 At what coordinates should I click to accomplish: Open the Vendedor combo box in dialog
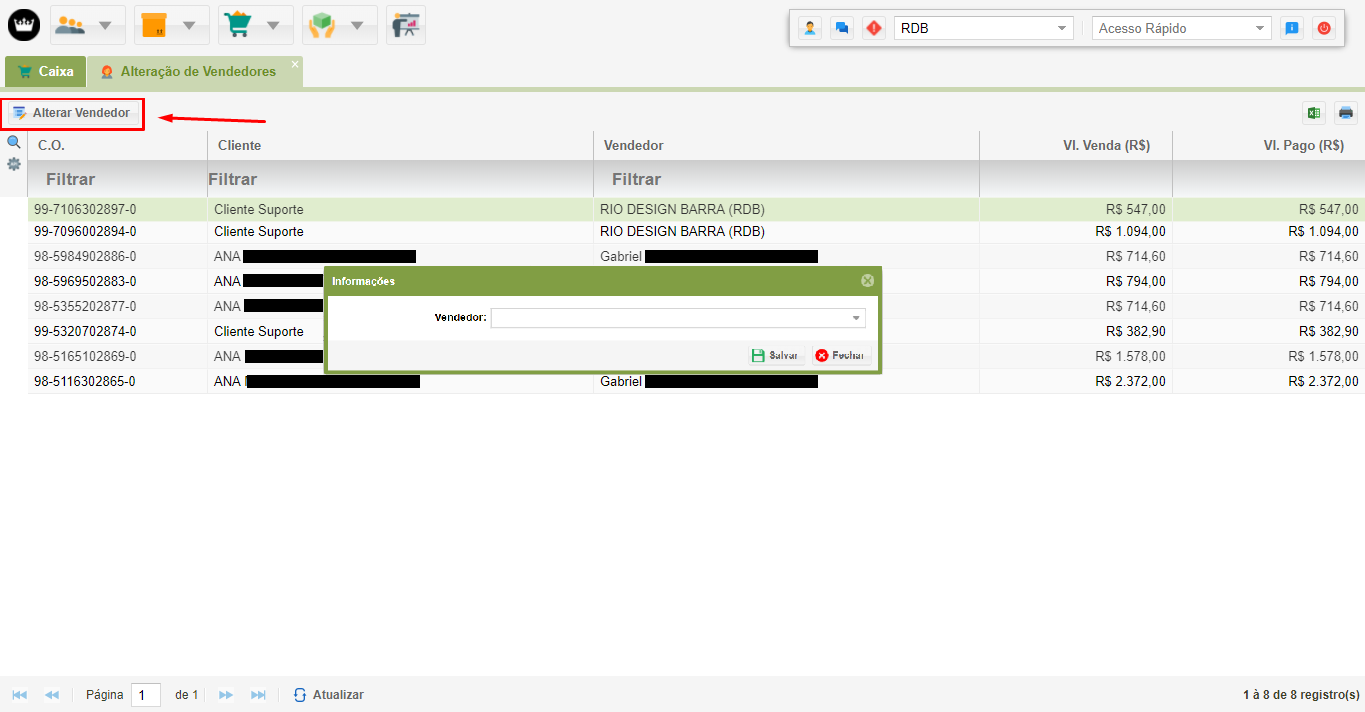677,318
